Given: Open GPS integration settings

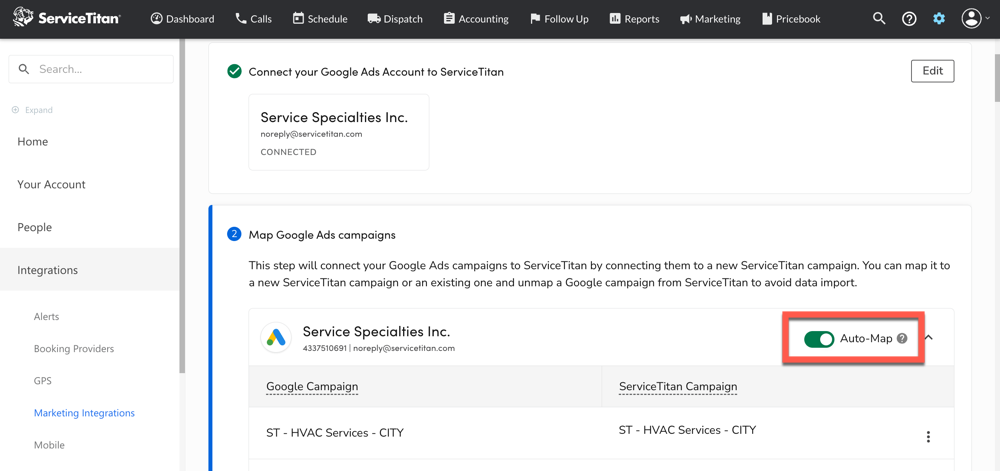Looking at the screenshot, I should (43, 380).
